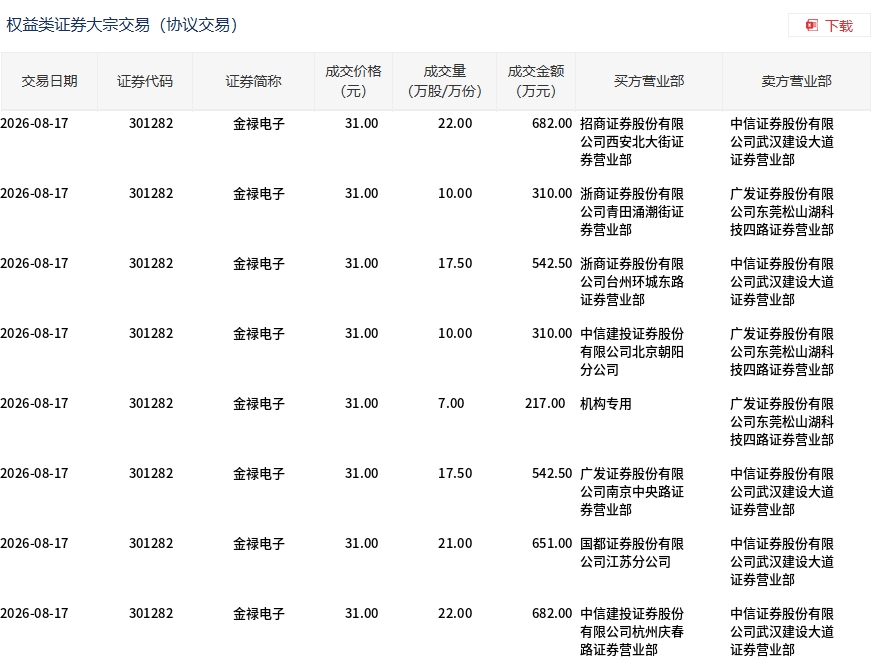This screenshot has height=672, width=872.
Task: Select the 成交量(万股/万份) column header
Action: point(444,81)
